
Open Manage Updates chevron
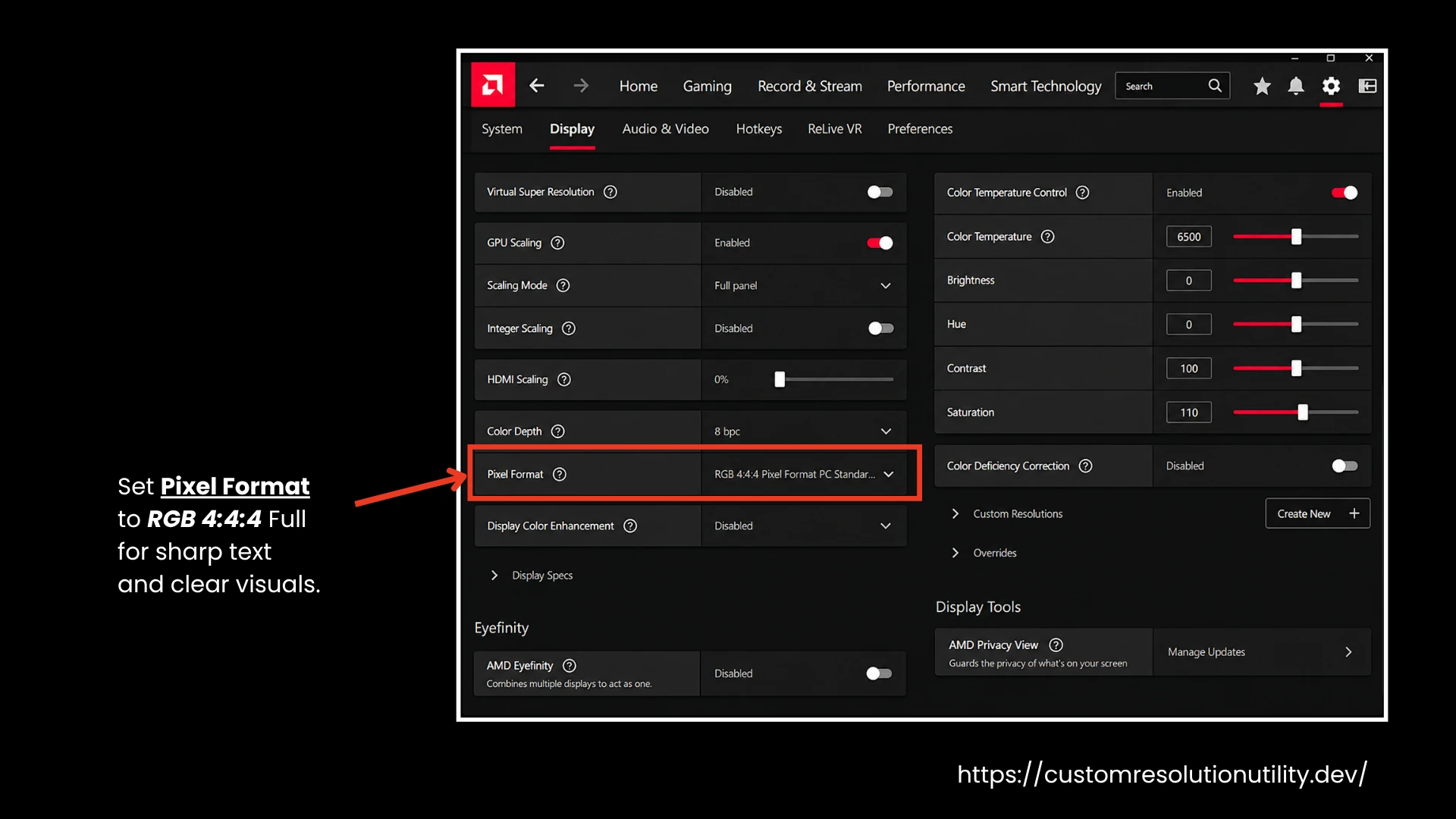click(1348, 652)
